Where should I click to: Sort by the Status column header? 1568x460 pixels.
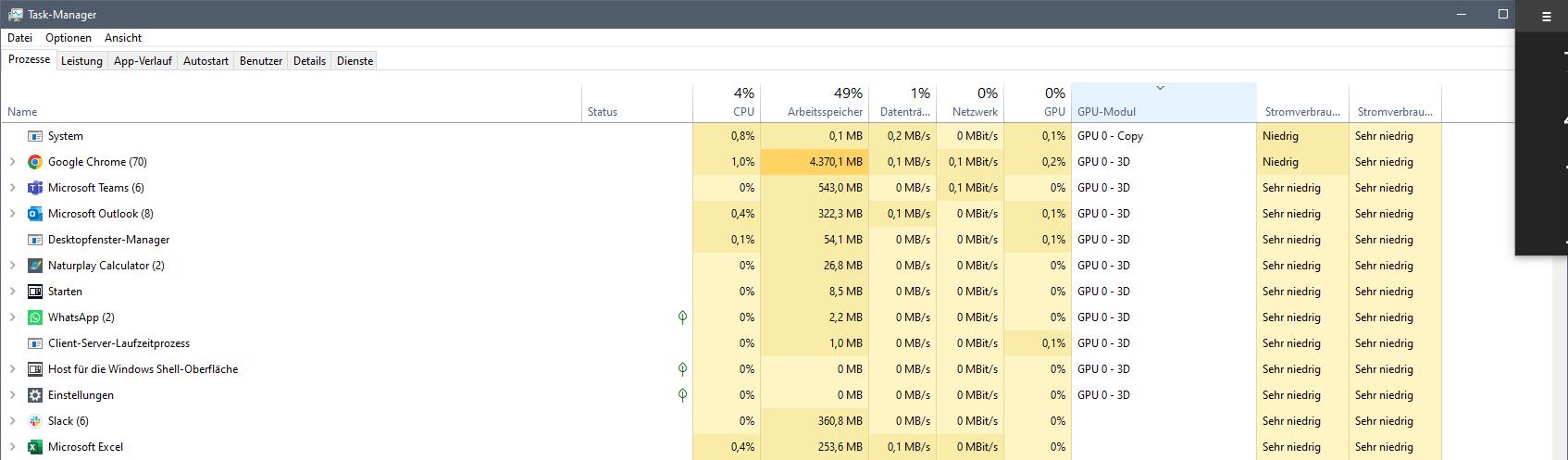click(x=637, y=103)
